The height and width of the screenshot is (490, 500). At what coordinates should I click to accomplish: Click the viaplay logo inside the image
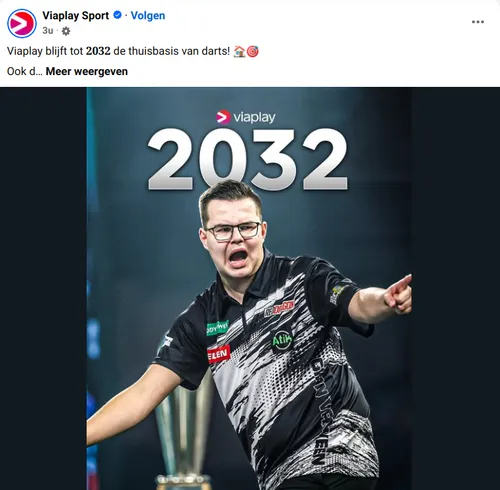point(246,117)
